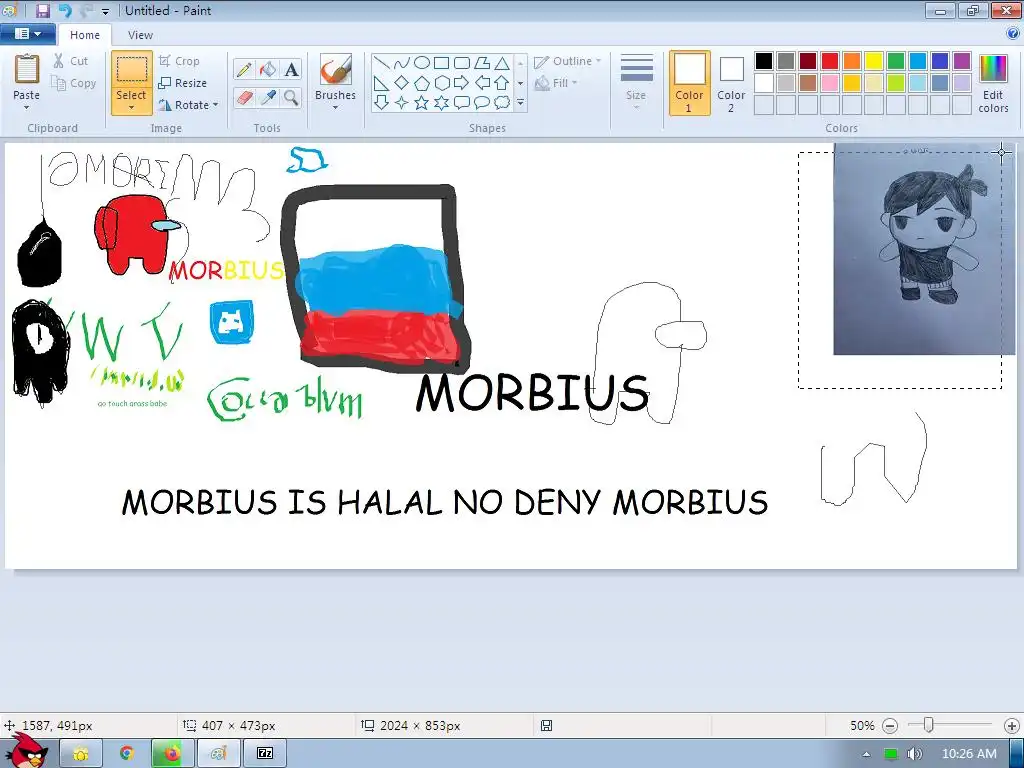Click the Resize button
The image size is (1024, 768).
click(x=182, y=83)
